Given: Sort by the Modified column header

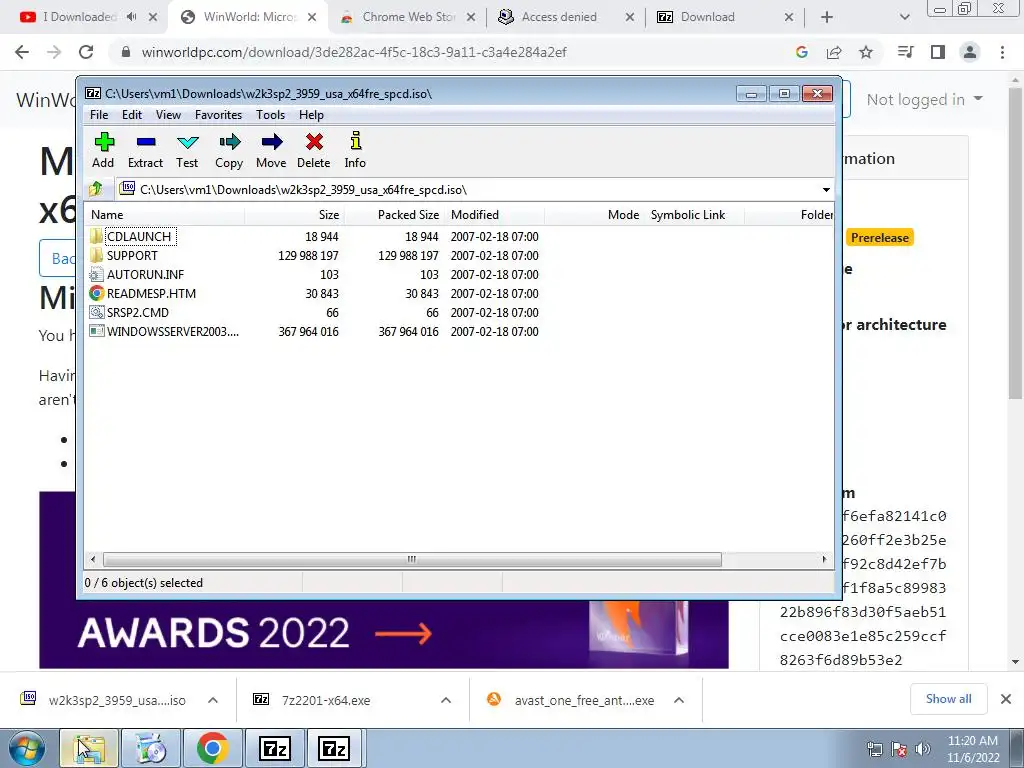Looking at the screenshot, I should coord(494,215).
